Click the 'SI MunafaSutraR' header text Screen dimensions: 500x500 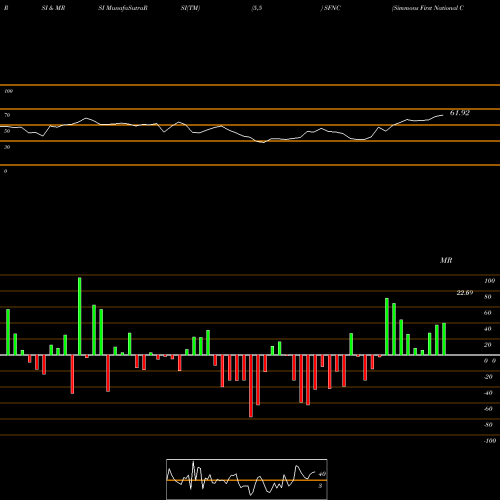coord(123,8)
